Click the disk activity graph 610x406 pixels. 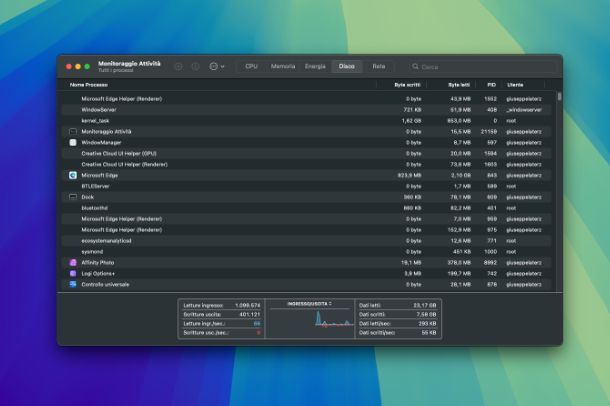[311, 319]
